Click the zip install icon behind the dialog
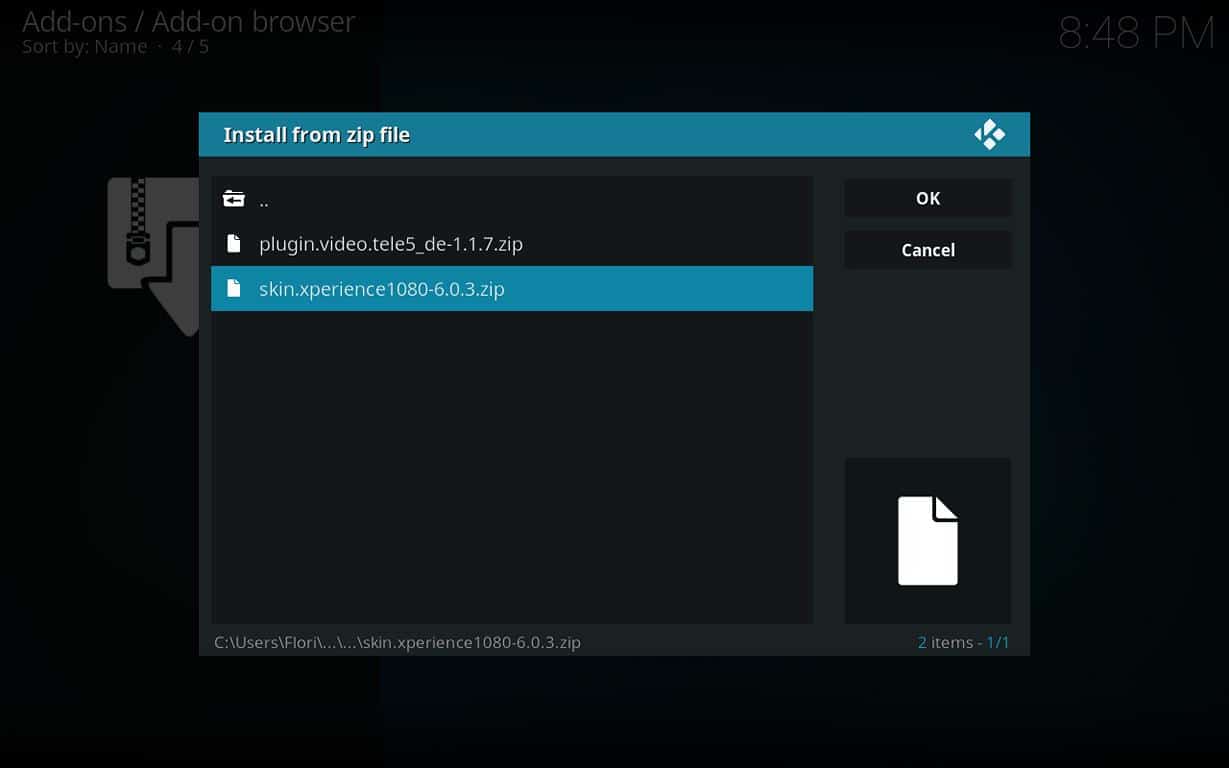Screen dimensions: 1229x768 point(153,256)
